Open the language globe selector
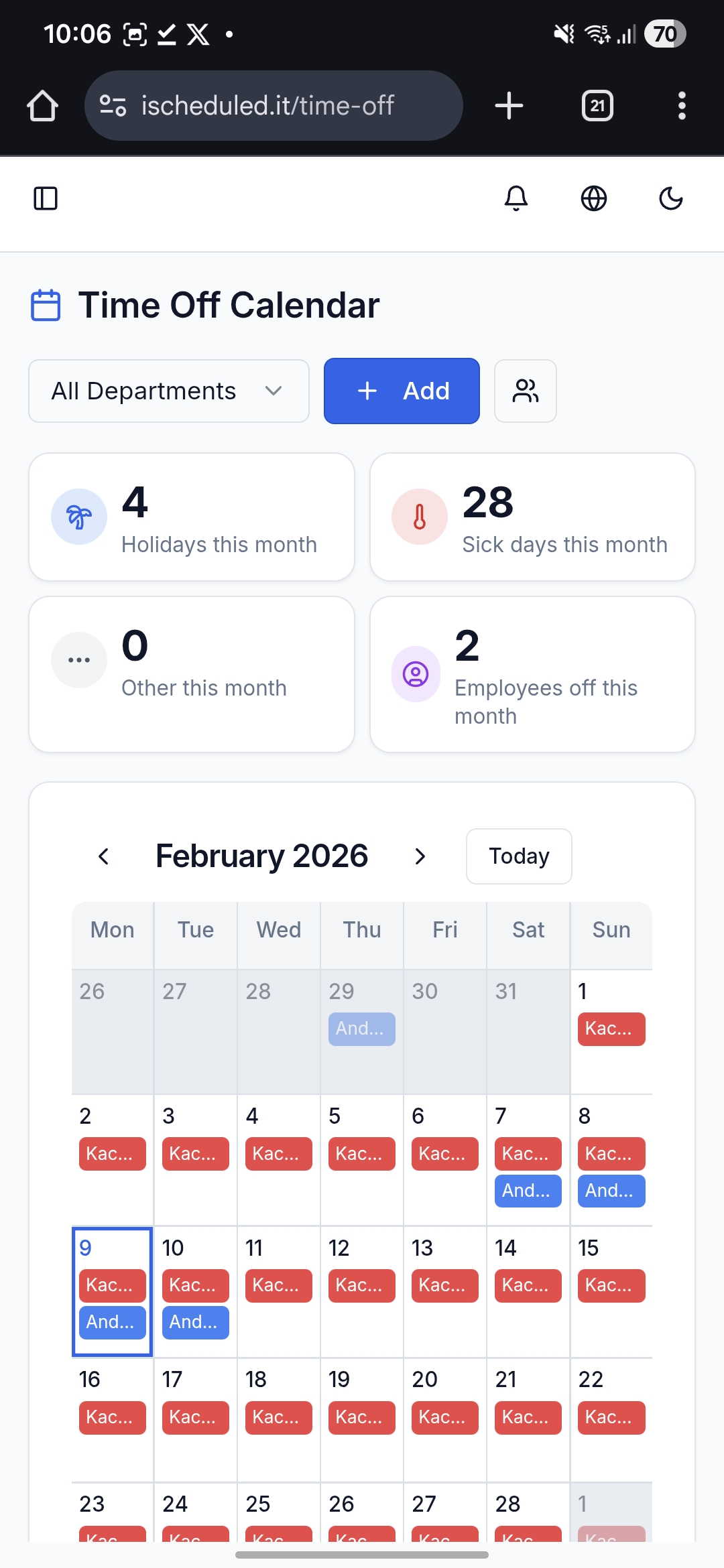 pyautogui.click(x=593, y=198)
